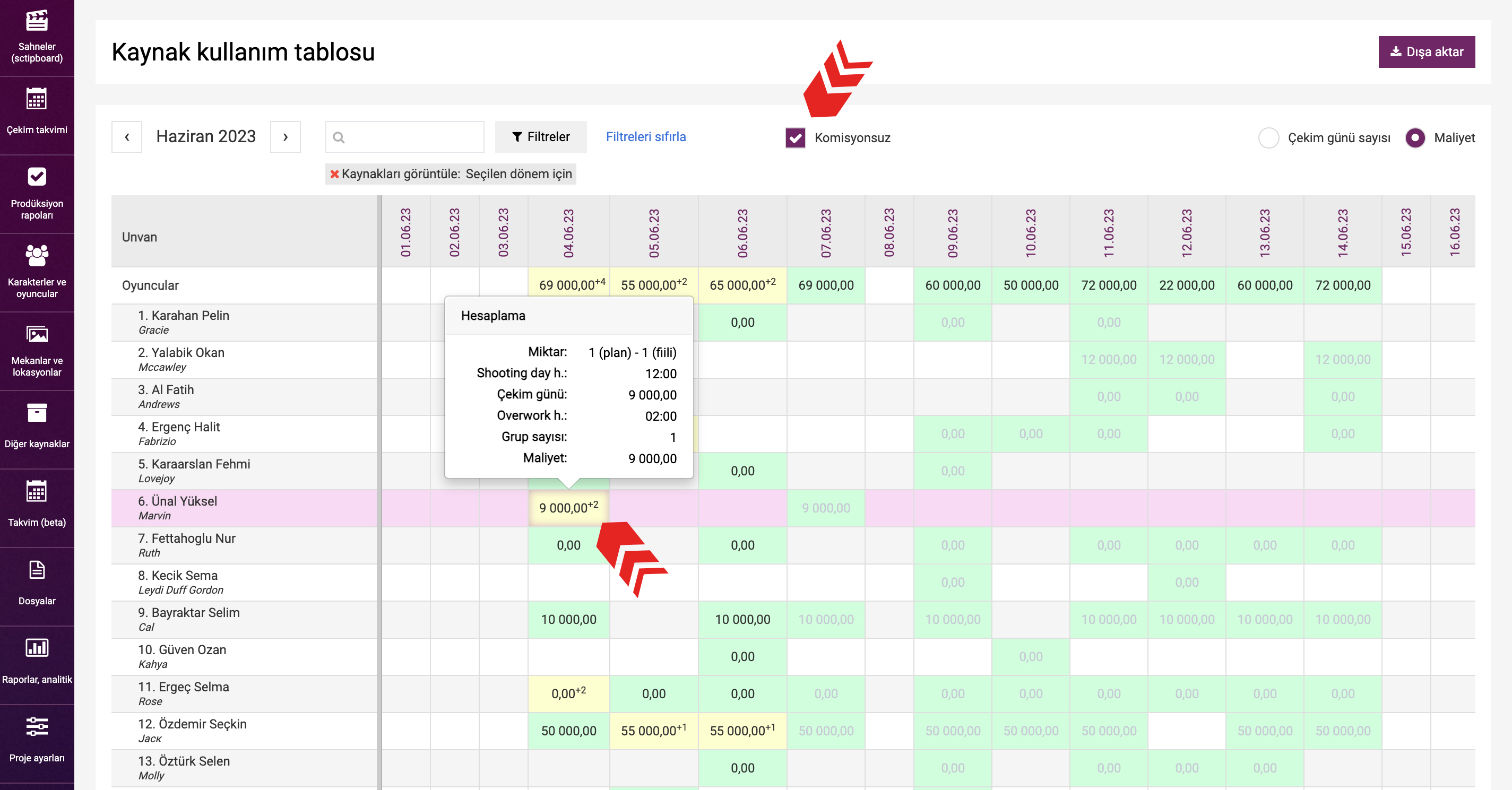This screenshot has width=1512, height=790.
Task: Open Diğer kaynaklar archive box icon
Action: [37, 413]
